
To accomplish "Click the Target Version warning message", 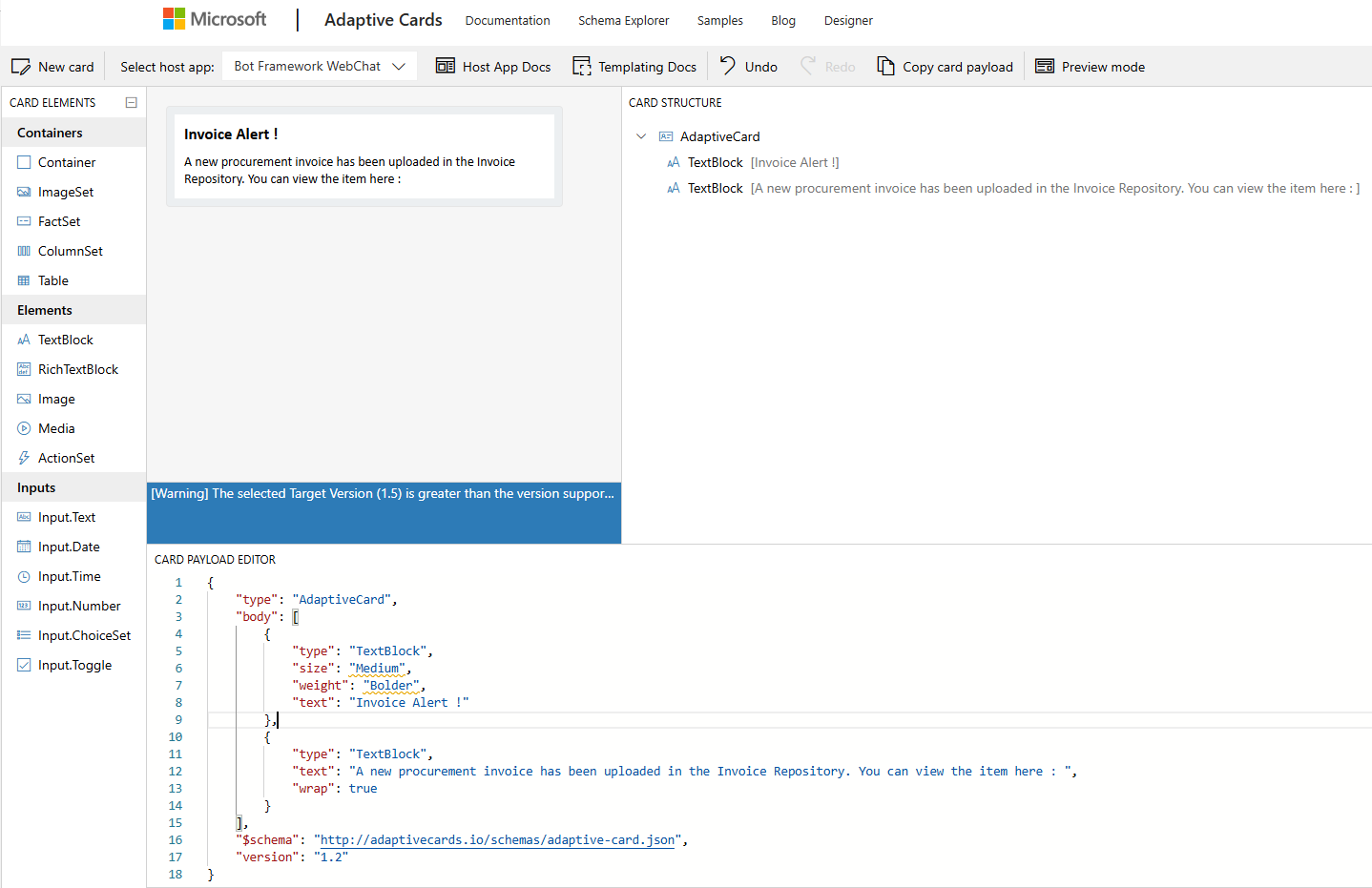I will (383, 493).
